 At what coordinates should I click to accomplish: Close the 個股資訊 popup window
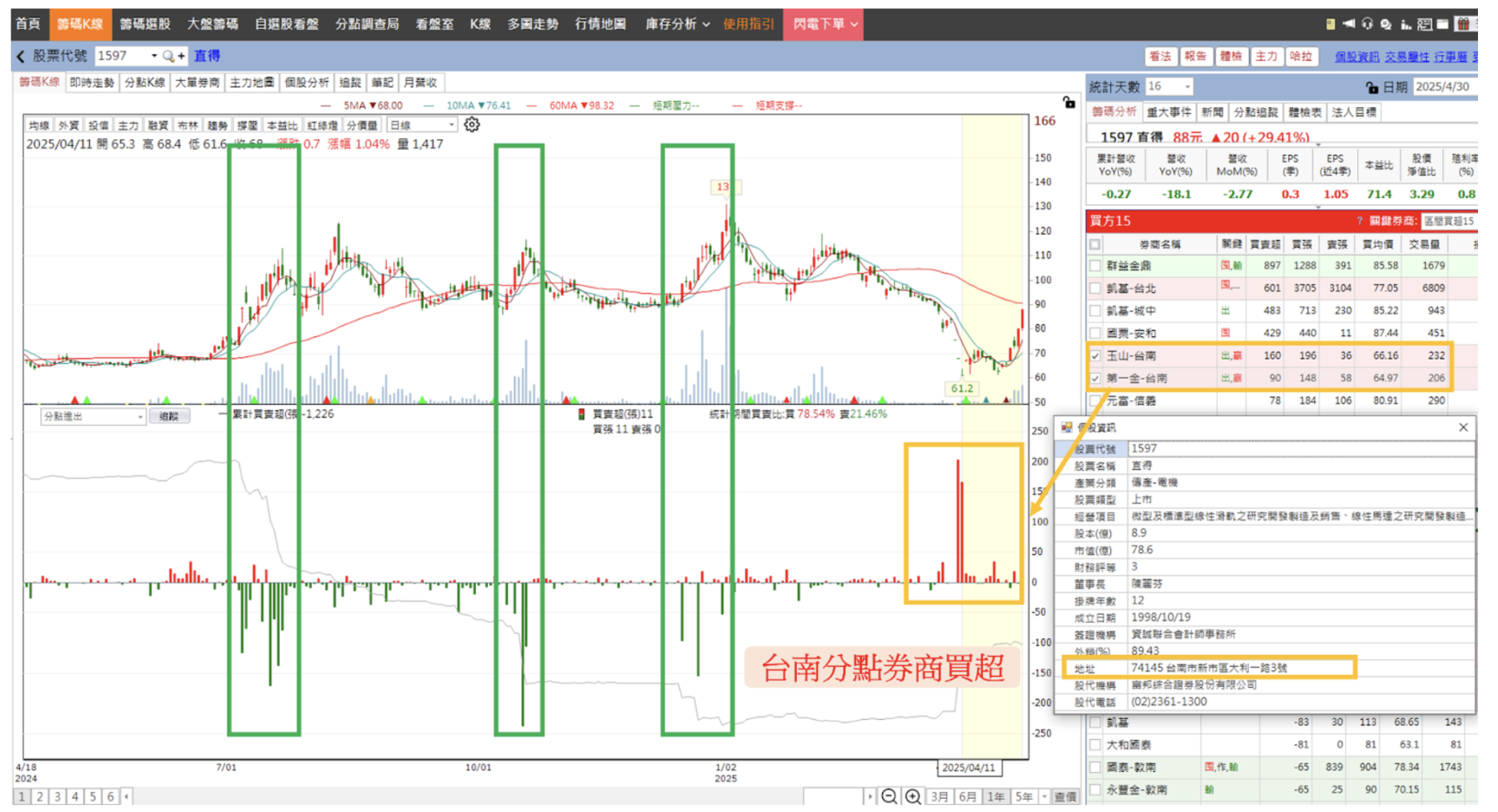pos(1464,428)
